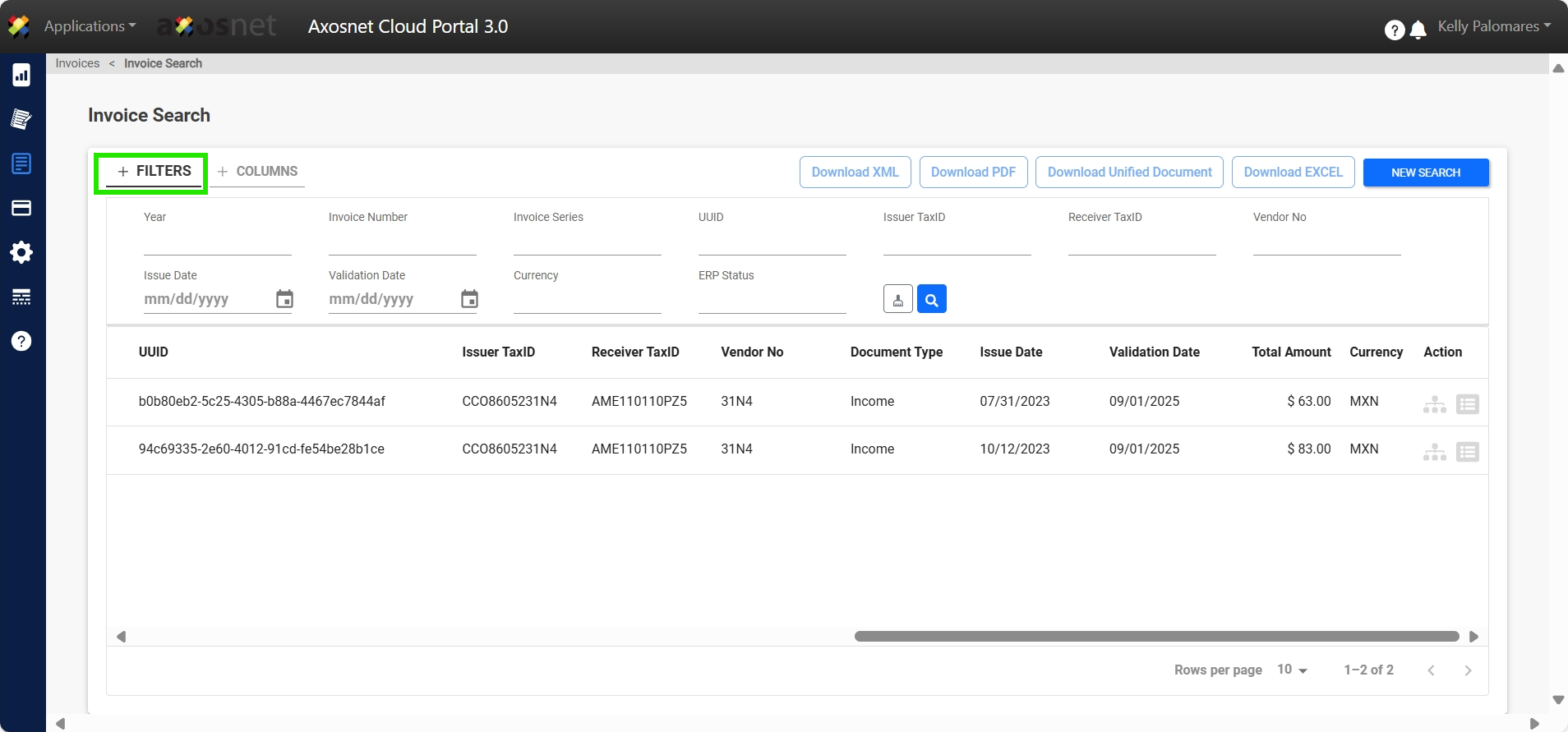Open the Validation Date calendar picker
The height and width of the screenshot is (732, 1568).
coord(469,299)
